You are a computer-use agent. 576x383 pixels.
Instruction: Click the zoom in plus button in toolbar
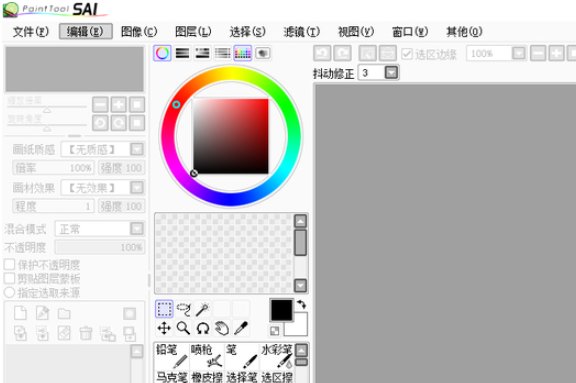pyautogui.click(x=557, y=54)
